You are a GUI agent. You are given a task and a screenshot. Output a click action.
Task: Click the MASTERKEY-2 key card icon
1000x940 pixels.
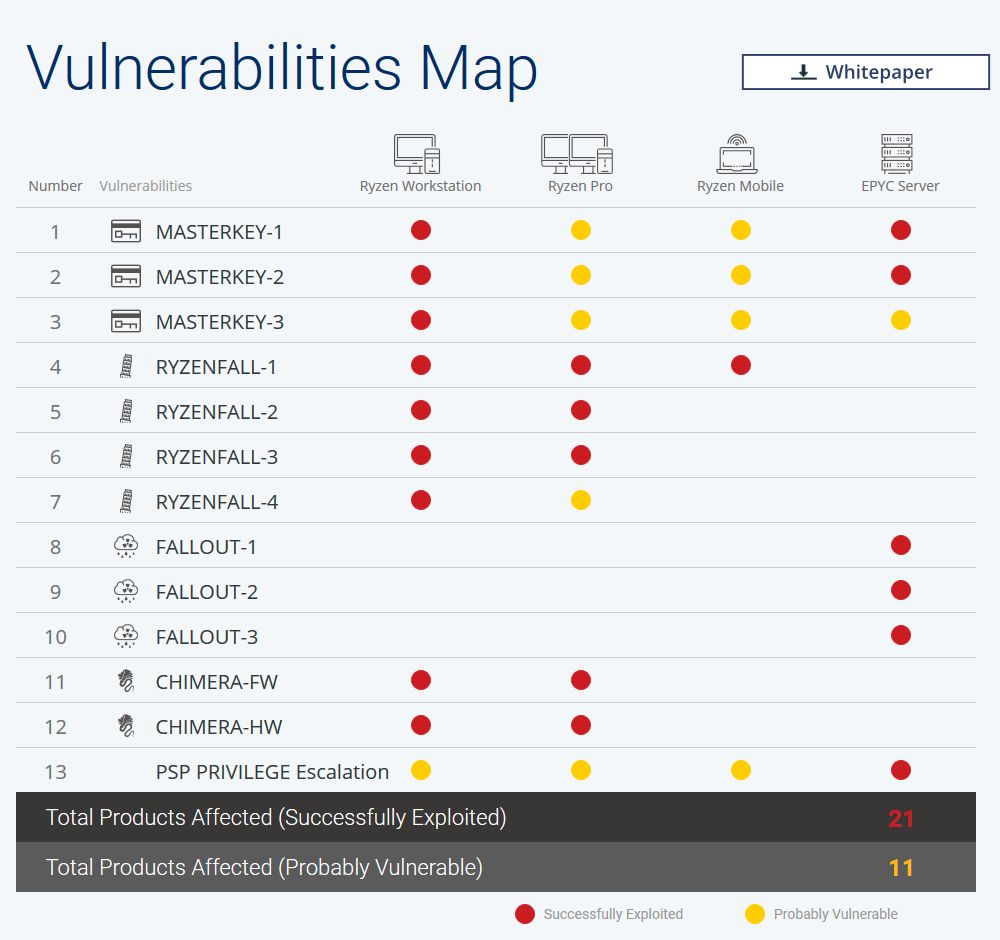126,276
